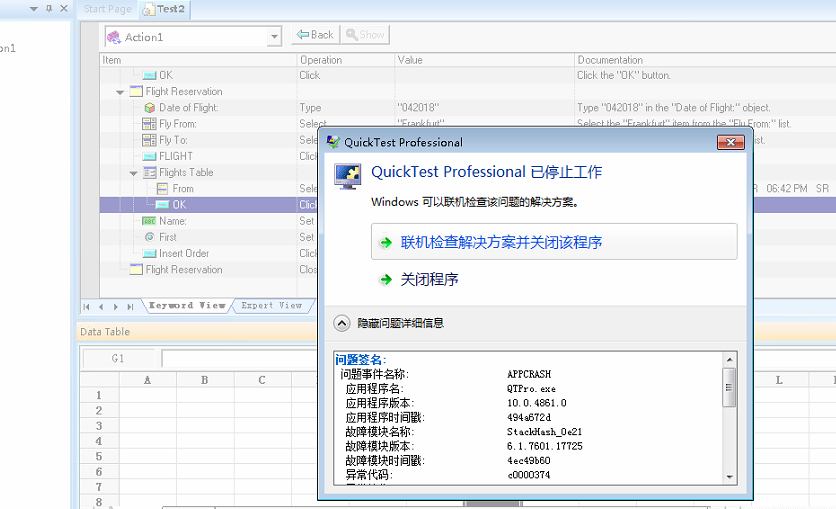Select row 5 header in Data Table
836x509 pixels.
pos(99,457)
